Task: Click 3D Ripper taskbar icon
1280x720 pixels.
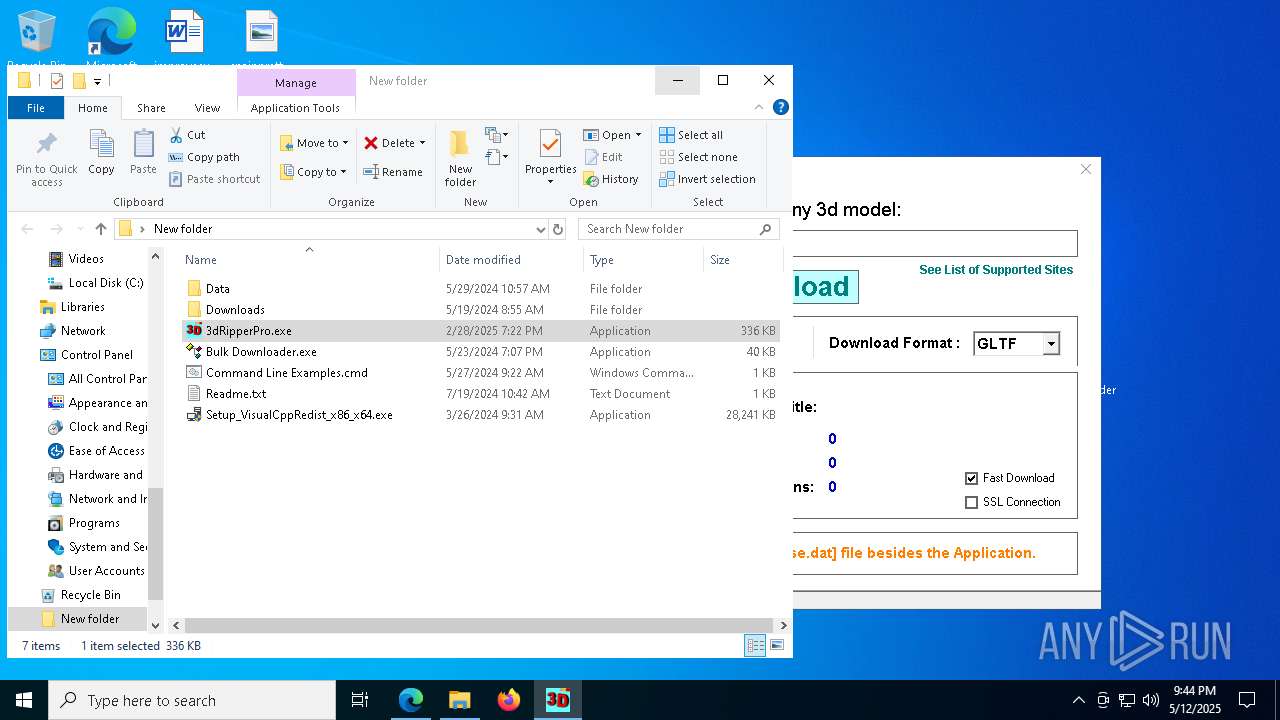Action: pyautogui.click(x=558, y=700)
